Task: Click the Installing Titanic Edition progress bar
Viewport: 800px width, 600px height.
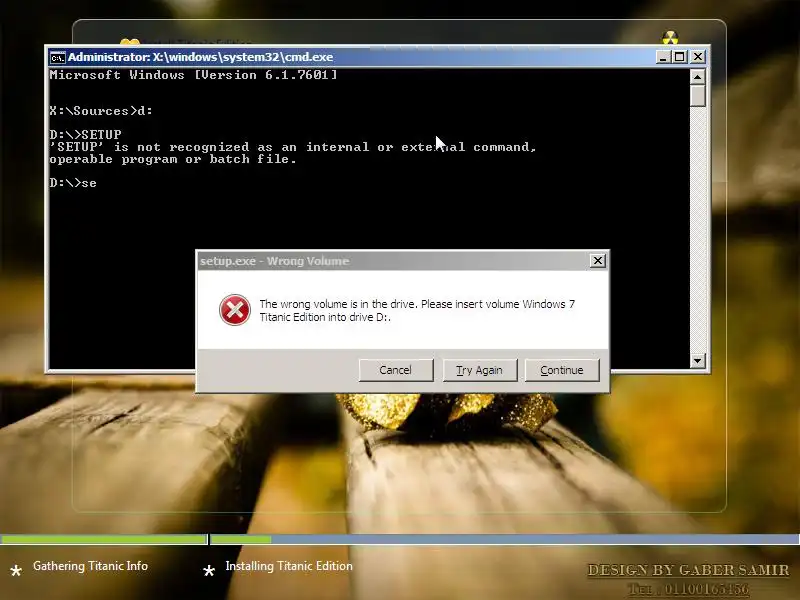Action: click(505, 539)
